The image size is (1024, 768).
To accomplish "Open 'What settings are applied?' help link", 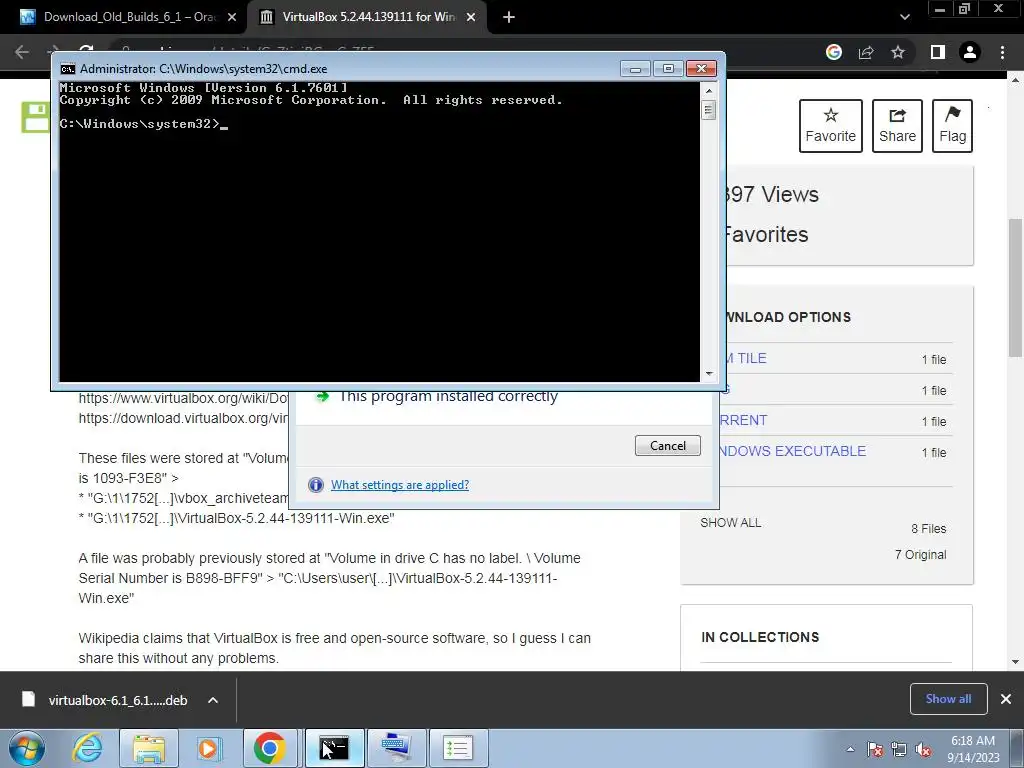I will [400, 485].
